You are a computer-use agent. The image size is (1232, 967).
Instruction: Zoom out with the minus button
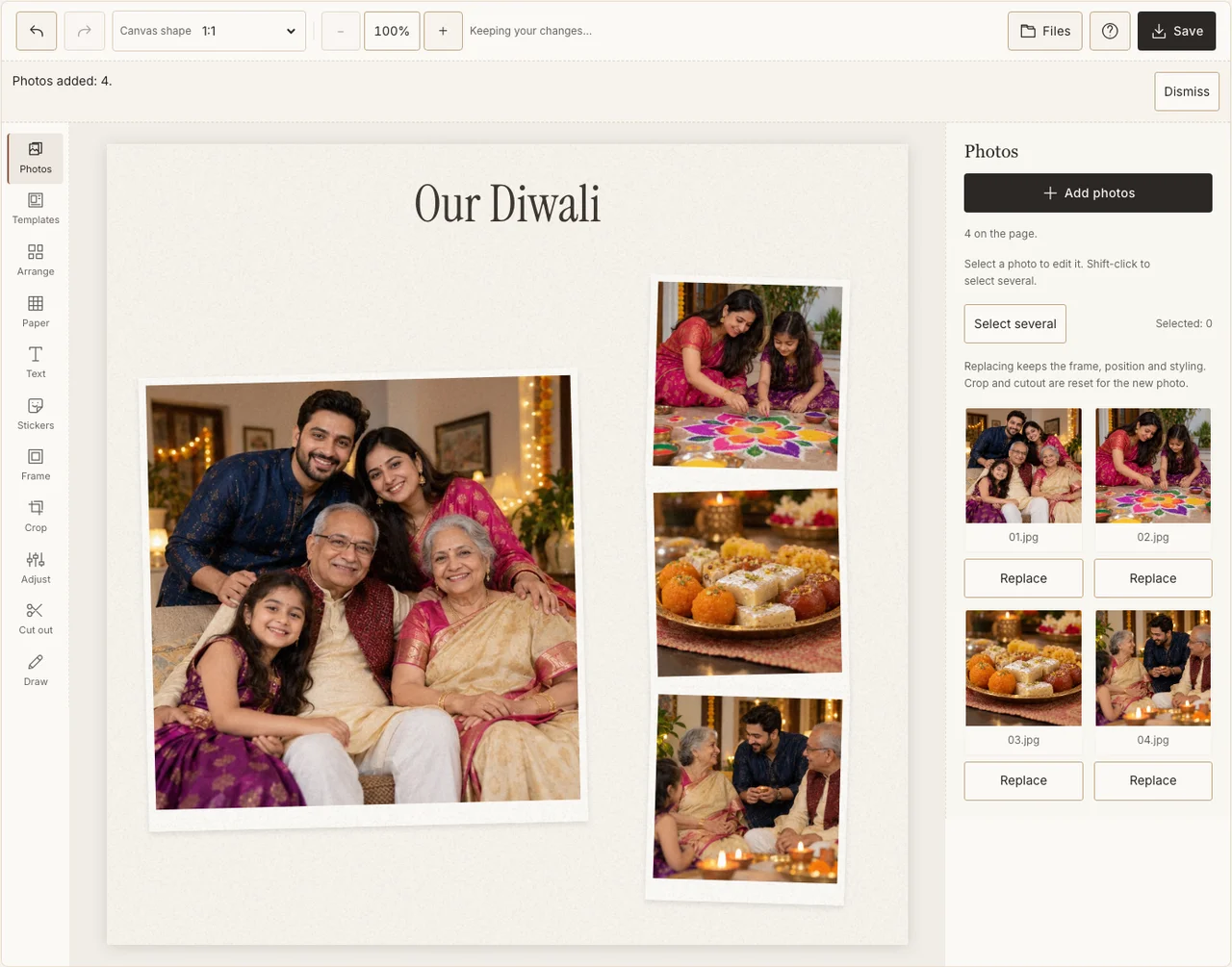pyautogui.click(x=341, y=31)
